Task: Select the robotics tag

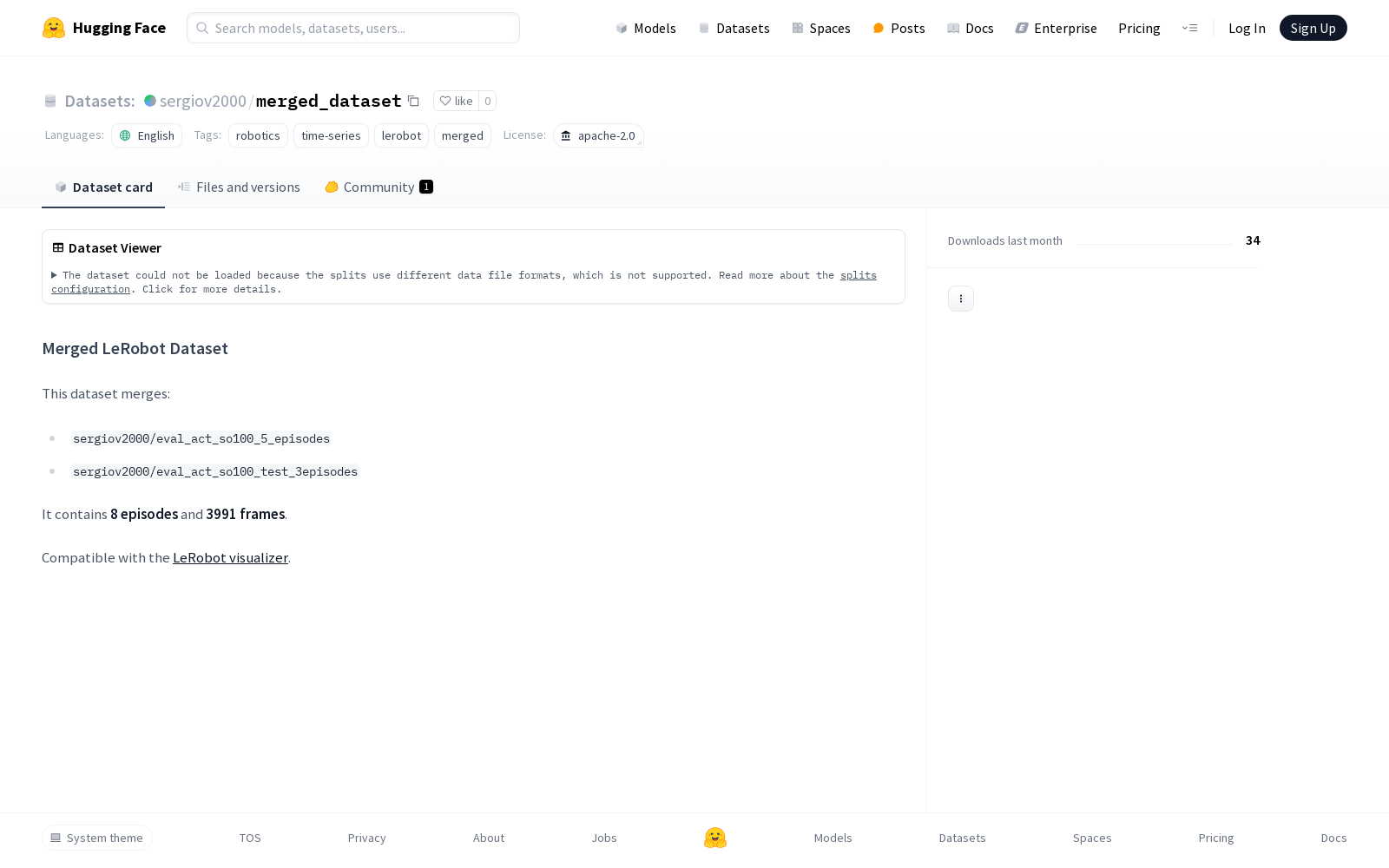Action: [258, 135]
